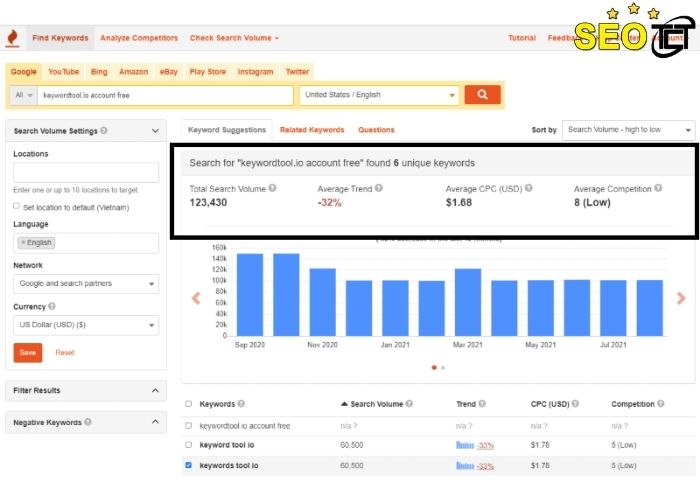Switch to the Play Store tab
The height and width of the screenshot is (500, 700).
click(208, 71)
